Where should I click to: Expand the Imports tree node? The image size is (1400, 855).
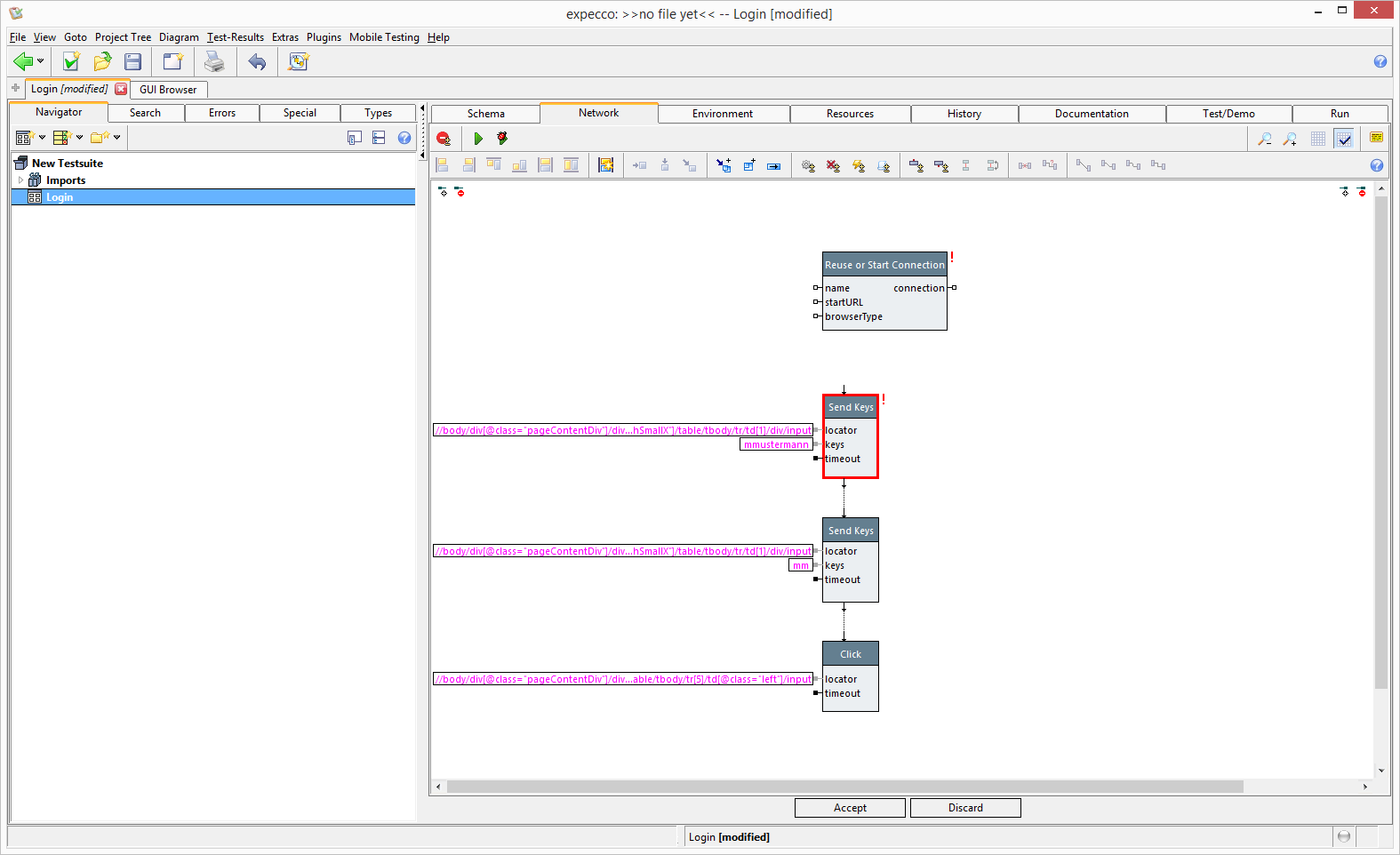pos(20,180)
